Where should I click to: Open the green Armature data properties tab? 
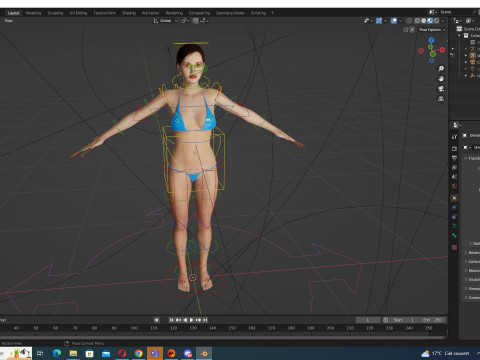pos(454,226)
